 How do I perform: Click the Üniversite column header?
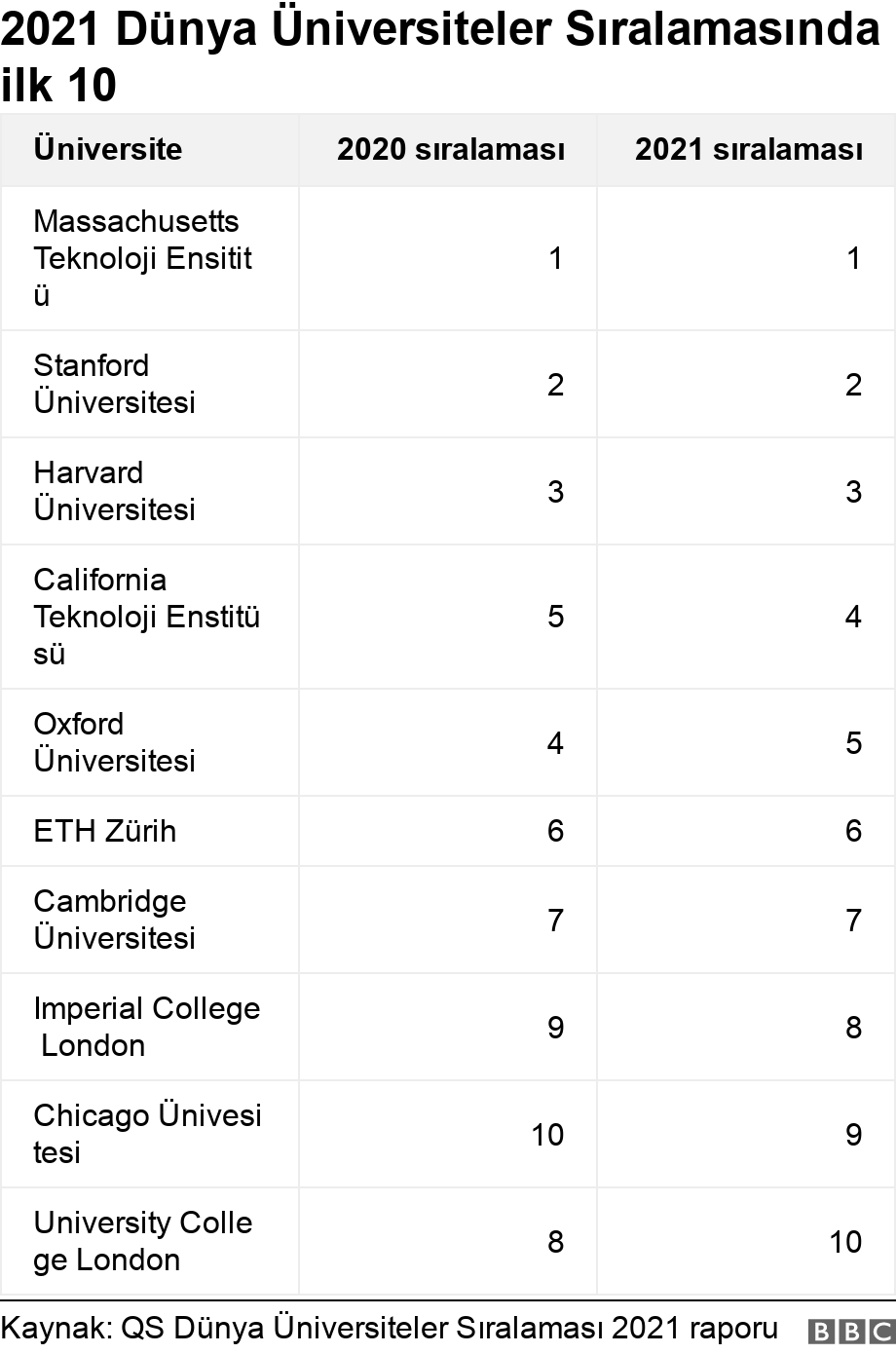pyautogui.click(x=108, y=149)
